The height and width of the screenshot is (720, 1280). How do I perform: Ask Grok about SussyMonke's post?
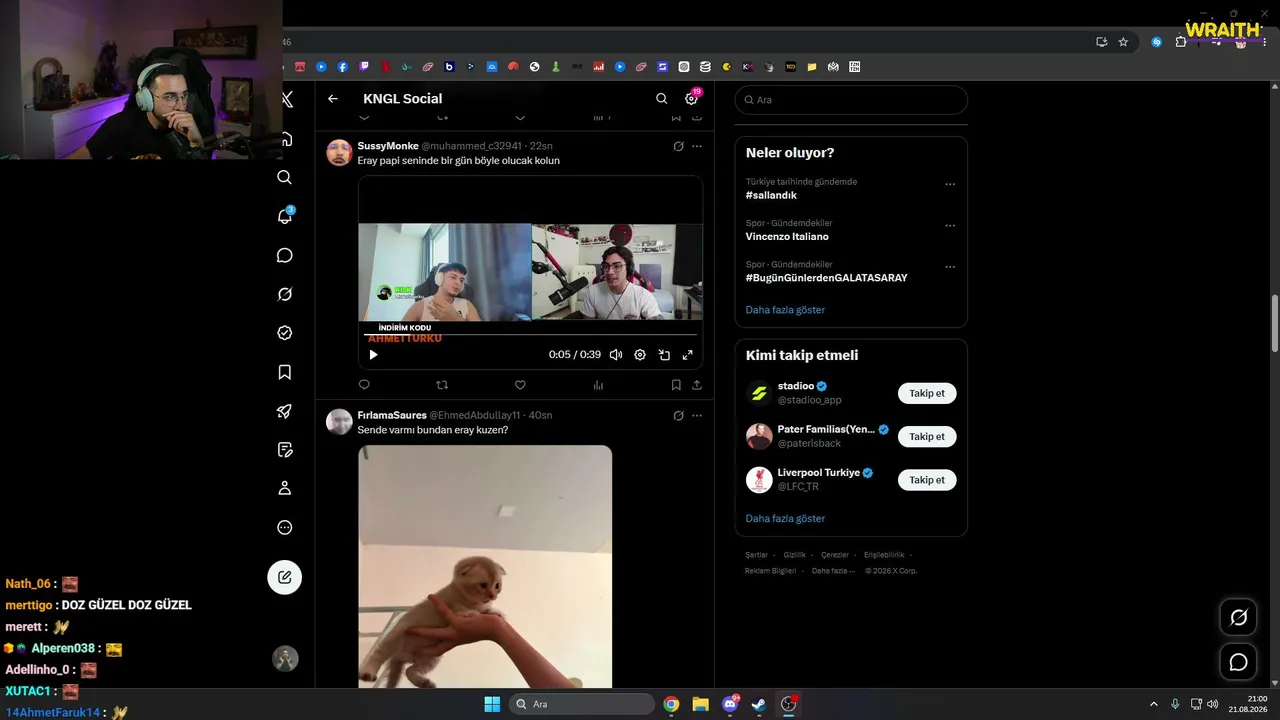pos(678,146)
